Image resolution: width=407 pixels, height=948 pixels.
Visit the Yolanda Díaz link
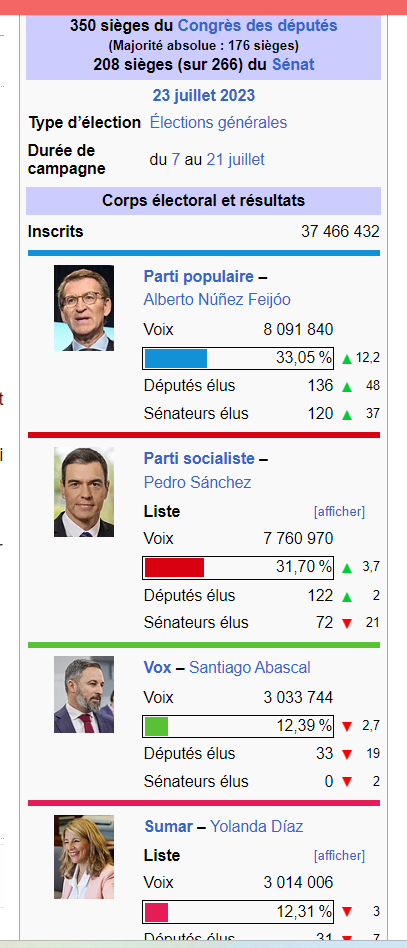pos(256,826)
